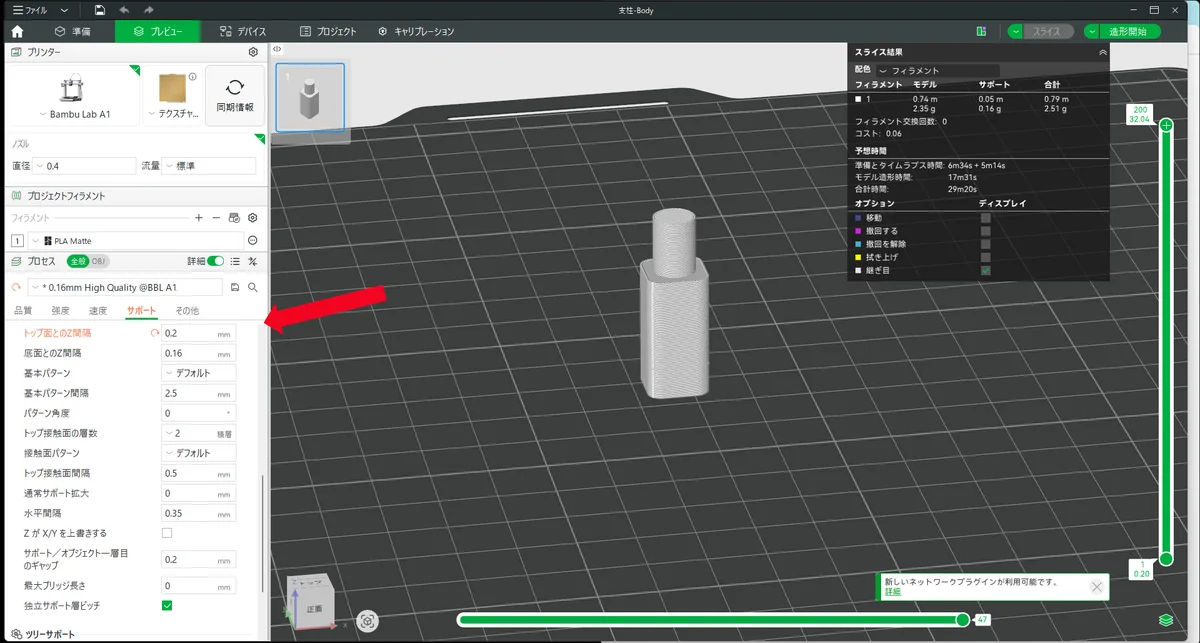This screenshot has width=1200, height=643.
Task: Reset process preset orange arrow icon
Action: click(x=17, y=287)
